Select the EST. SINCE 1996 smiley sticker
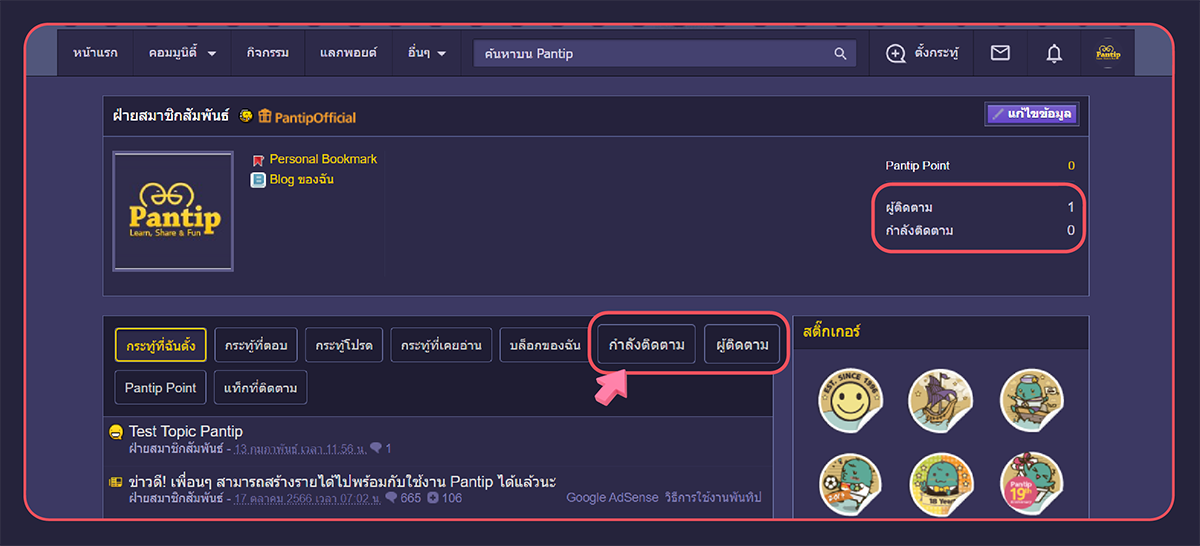 [x=850, y=399]
